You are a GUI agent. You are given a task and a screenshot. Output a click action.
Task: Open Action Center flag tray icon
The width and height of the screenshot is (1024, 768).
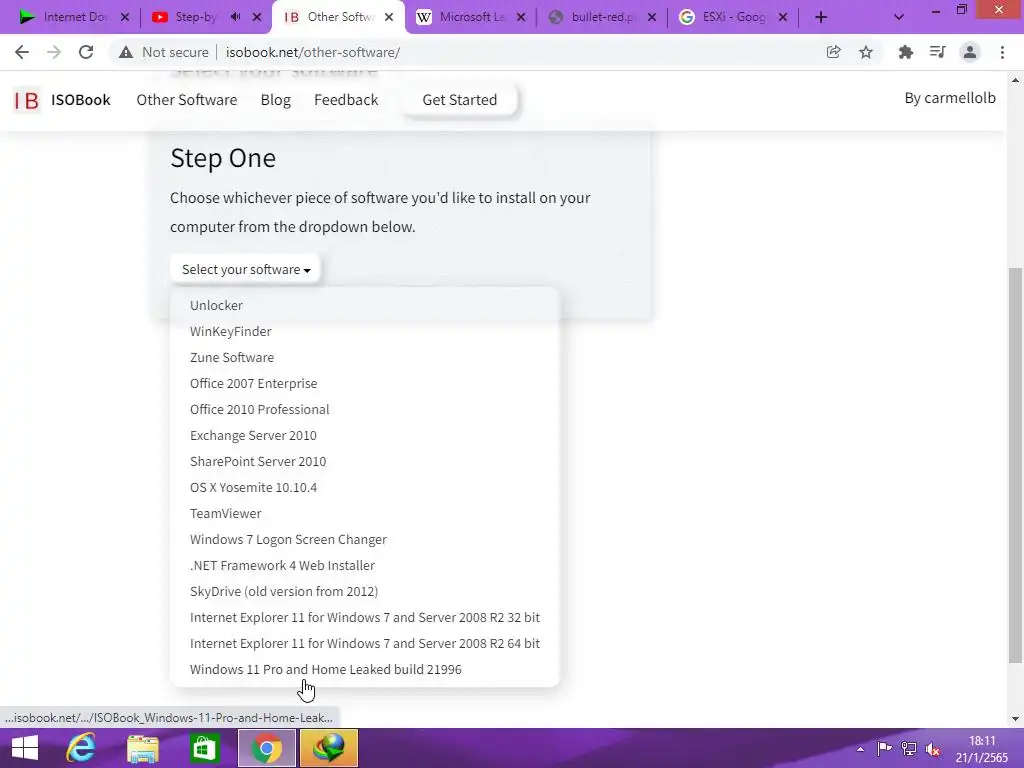tap(884, 749)
